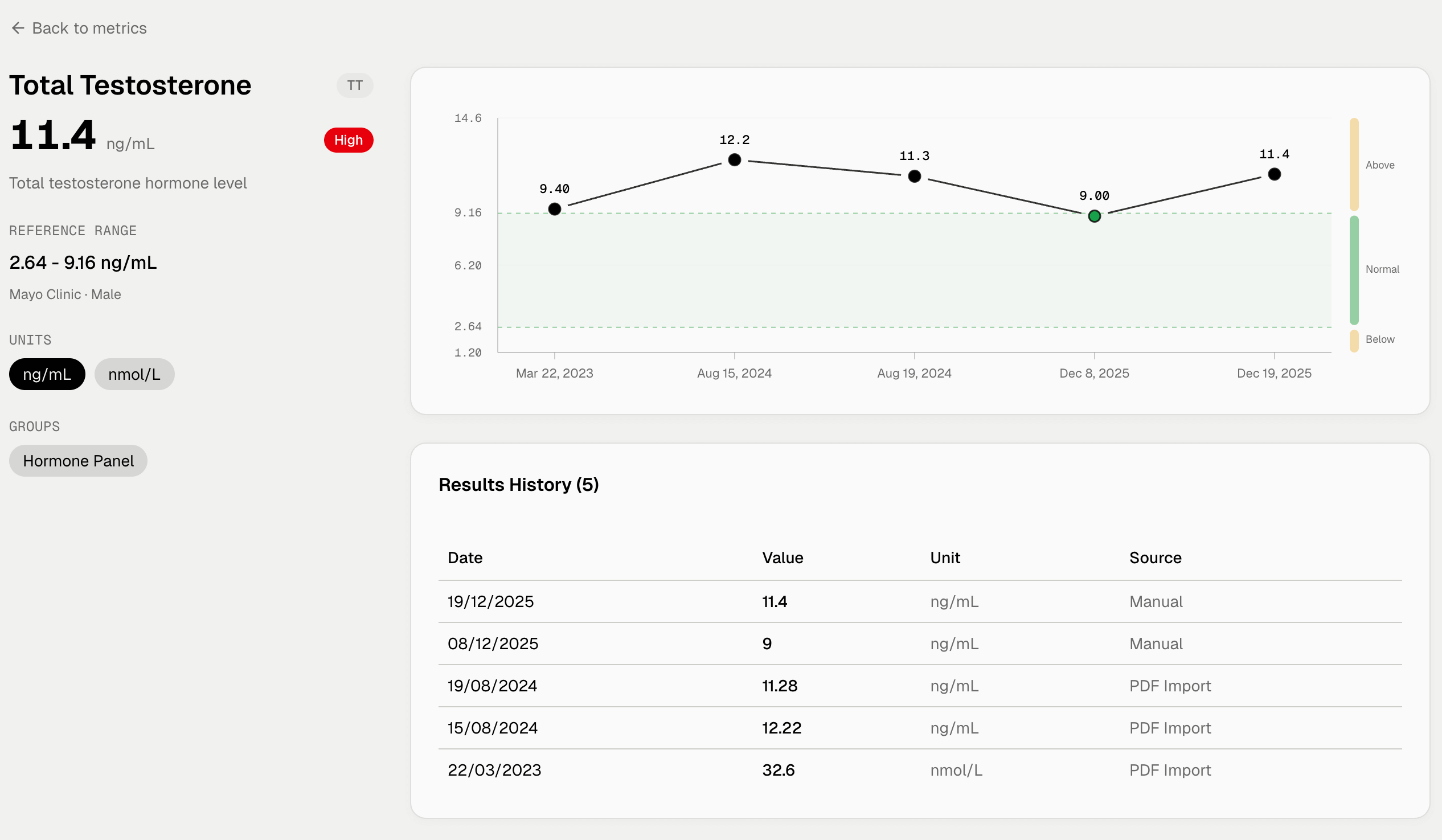Click the Source column header
The image size is (1442, 840).
[x=1156, y=558]
